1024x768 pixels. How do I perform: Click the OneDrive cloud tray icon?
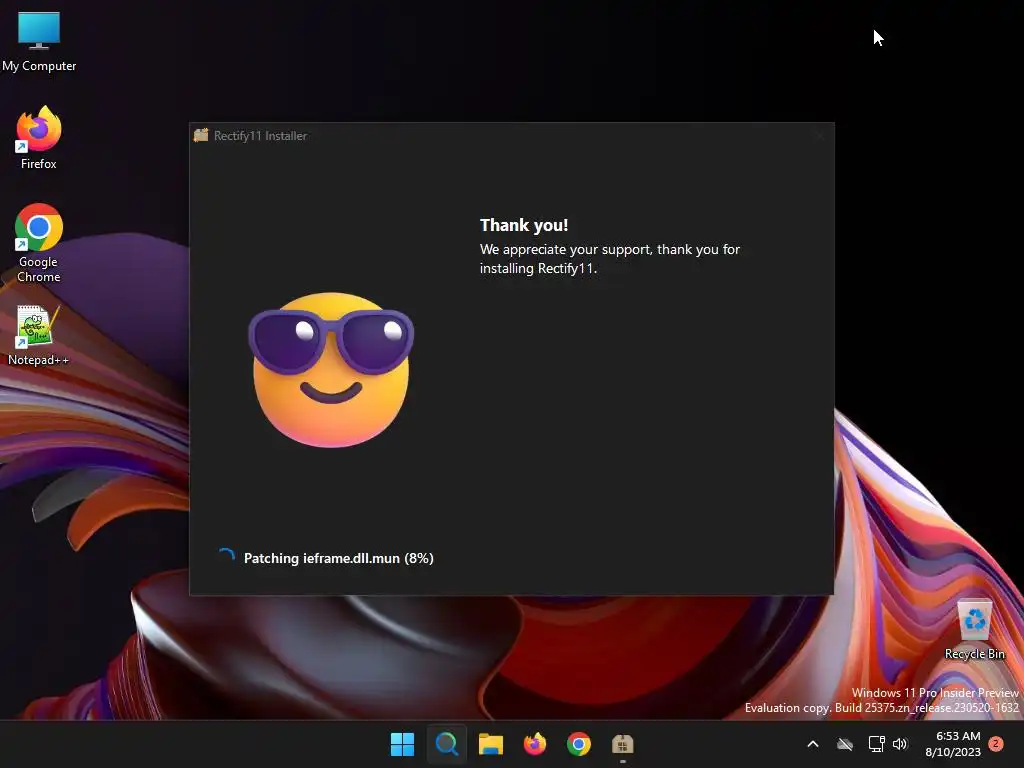pos(845,744)
